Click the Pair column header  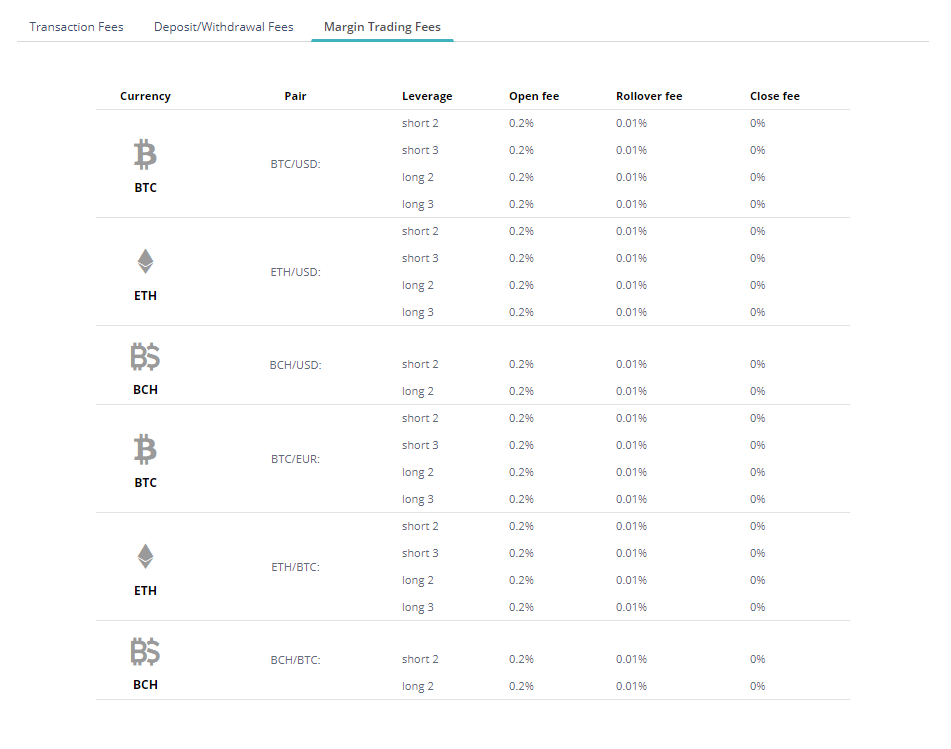tap(295, 97)
